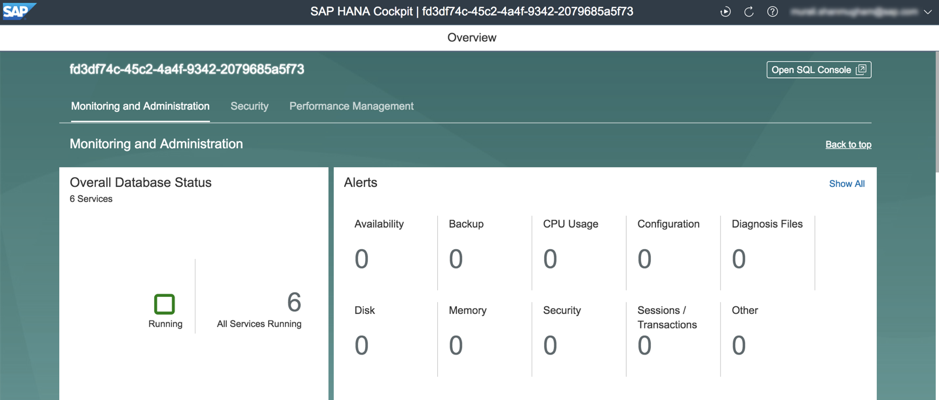Open Other alerts tile
This screenshot has width=939, height=400.
point(768,338)
